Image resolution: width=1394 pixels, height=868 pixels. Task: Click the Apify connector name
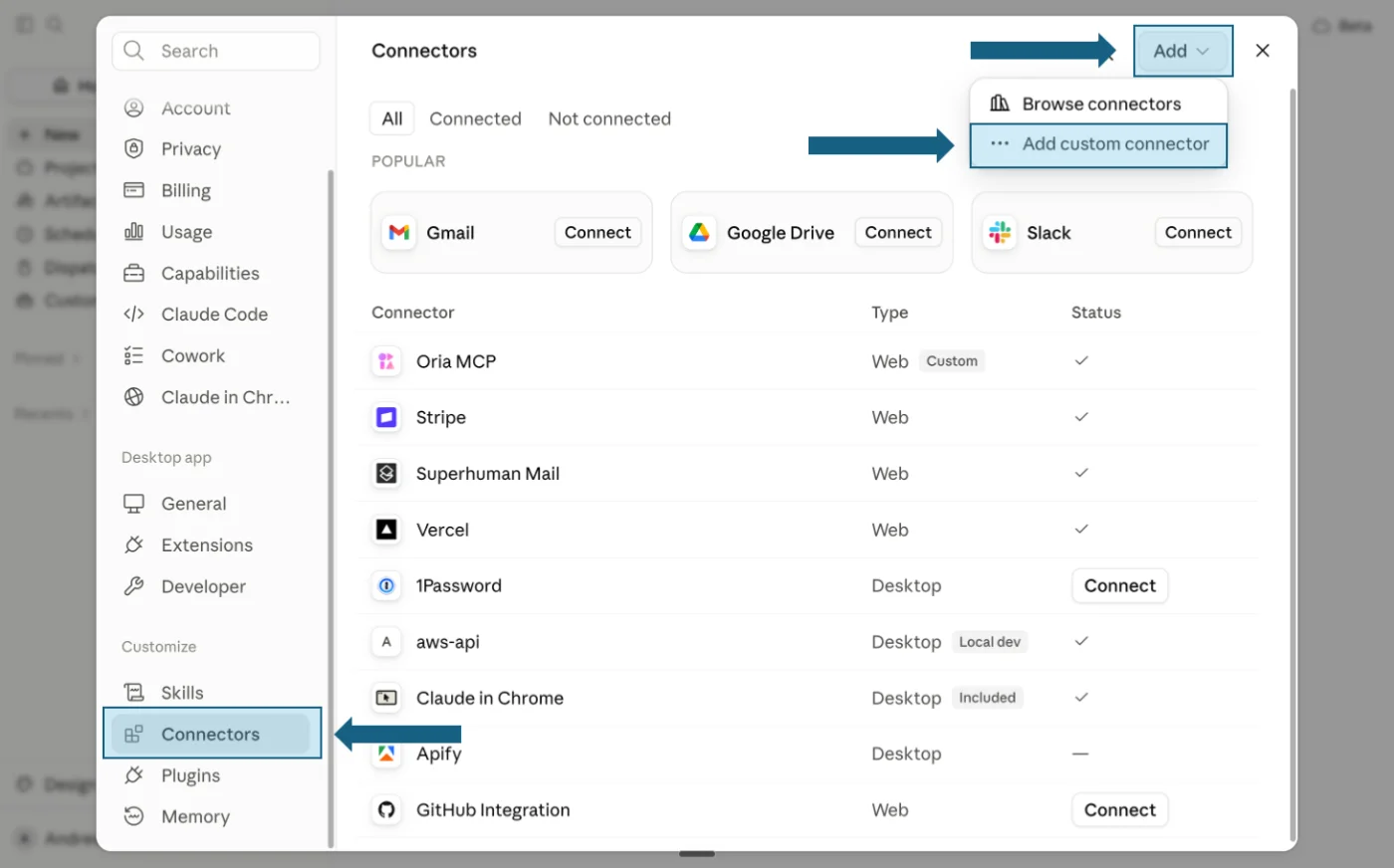pos(439,754)
